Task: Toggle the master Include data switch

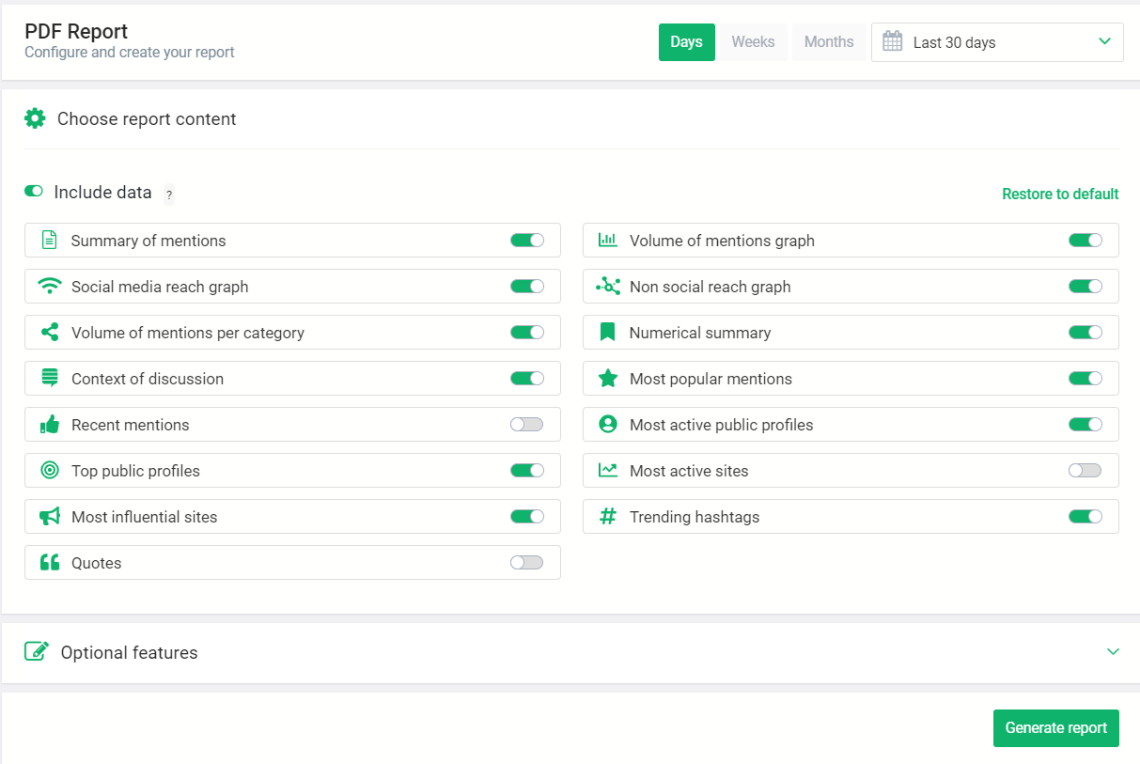Action: tap(34, 191)
